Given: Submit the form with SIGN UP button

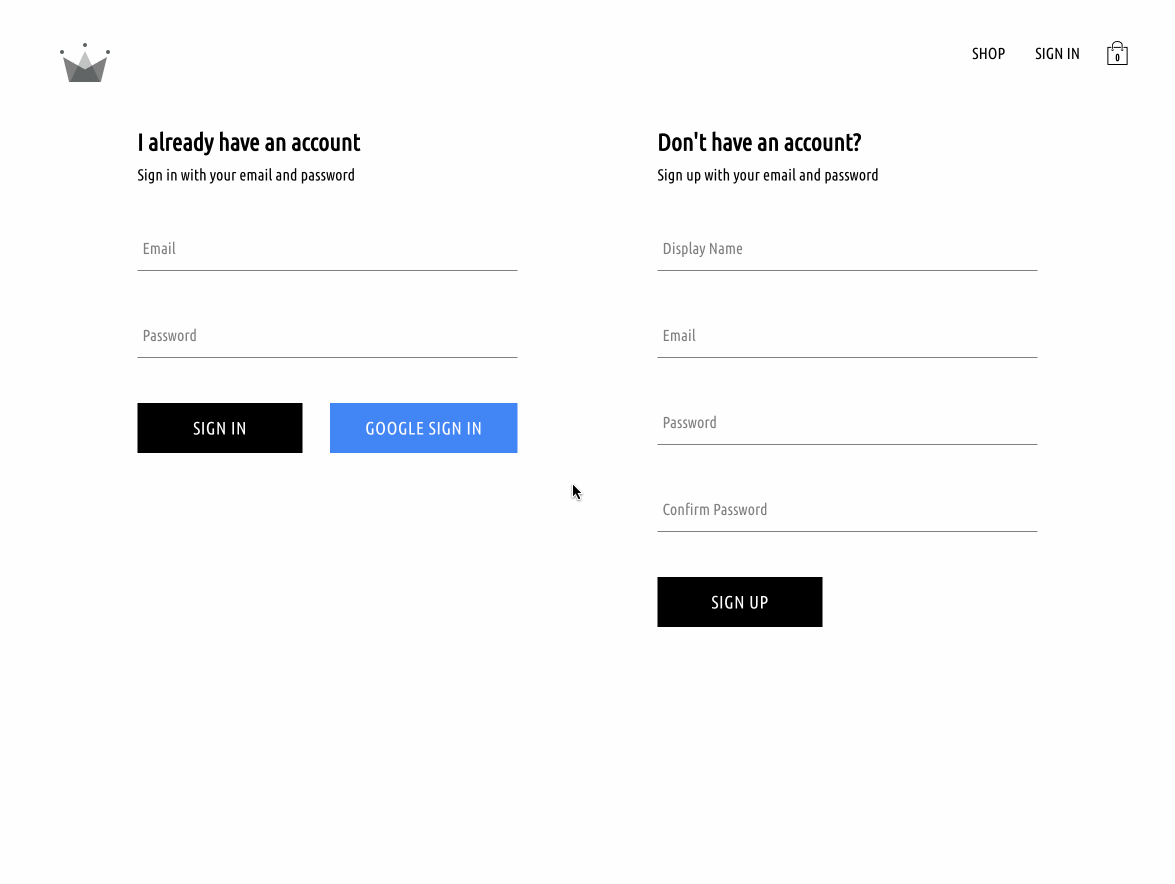Looking at the screenshot, I should pos(740,602).
